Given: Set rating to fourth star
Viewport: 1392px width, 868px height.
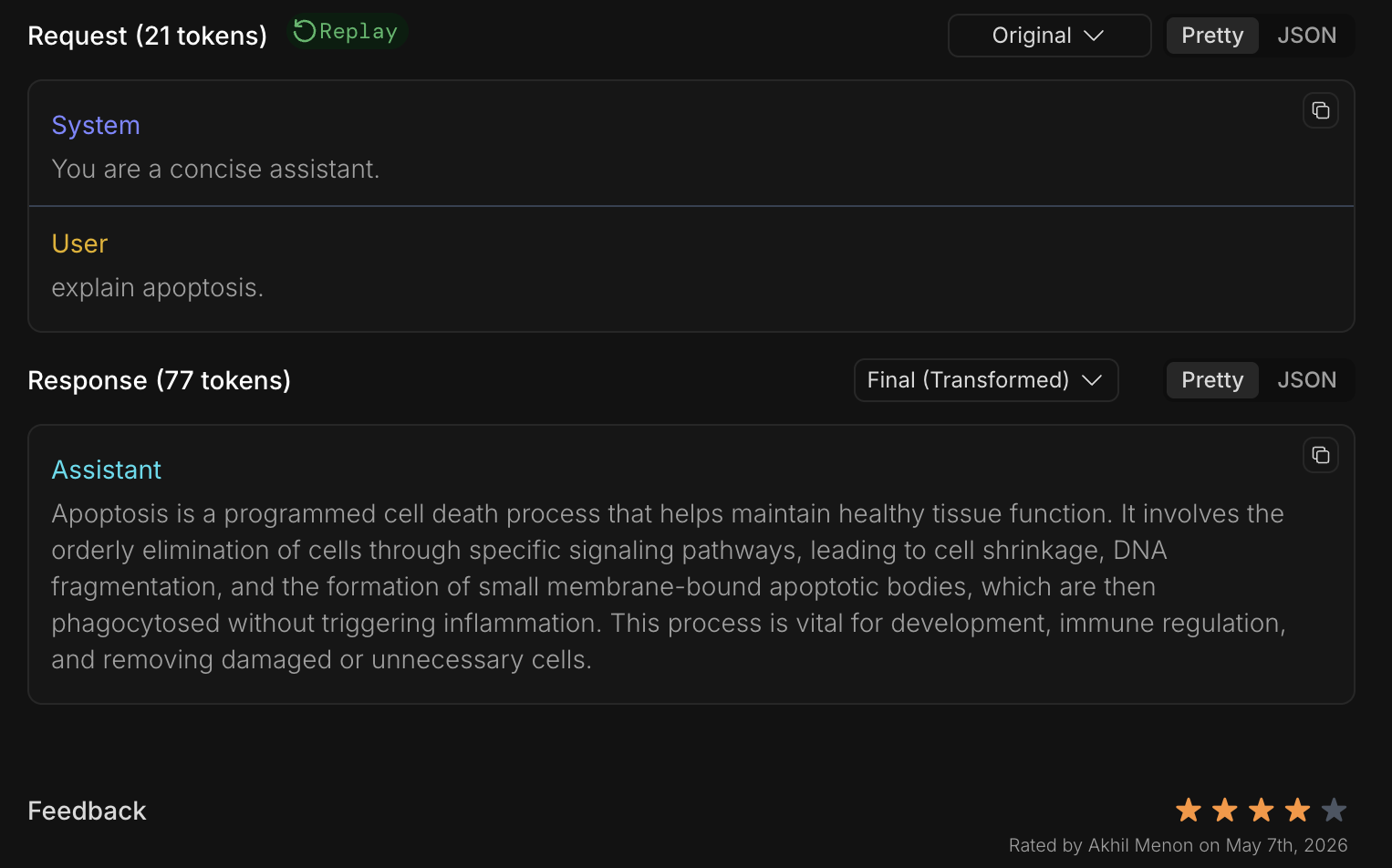Looking at the screenshot, I should [x=1297, y=810].
